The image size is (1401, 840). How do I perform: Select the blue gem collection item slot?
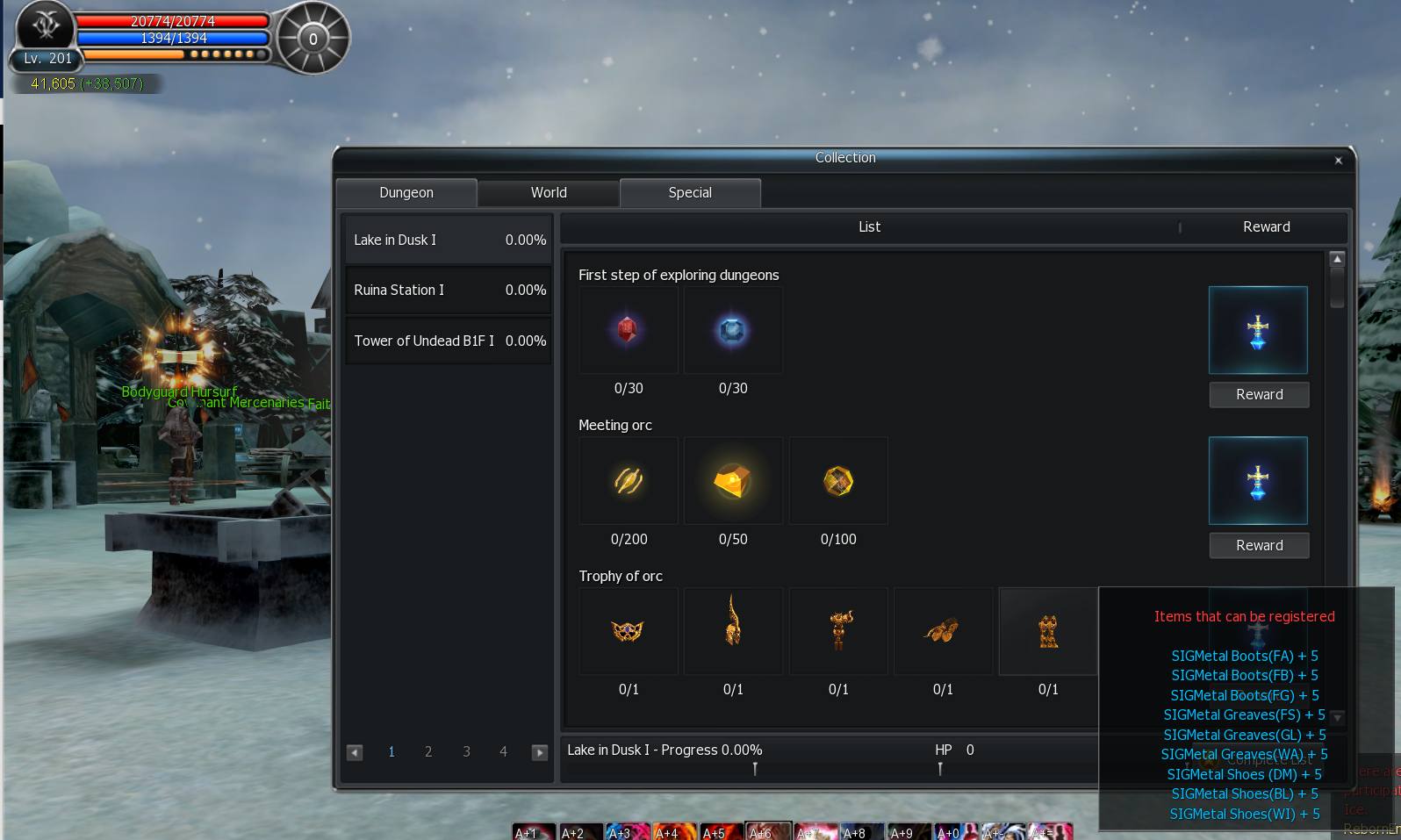[733, 331]
